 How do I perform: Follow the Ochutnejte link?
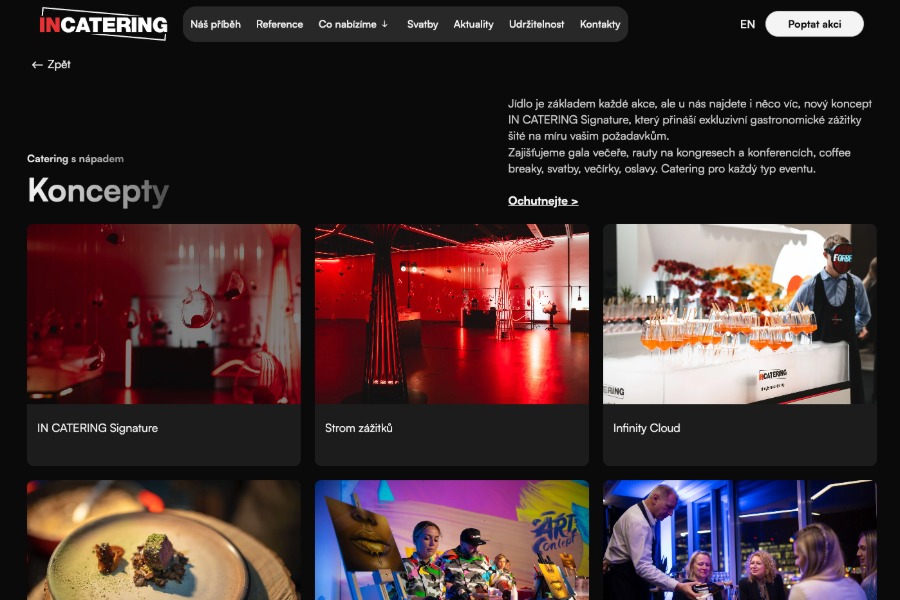pyautogui.click(x=543, y=201)
